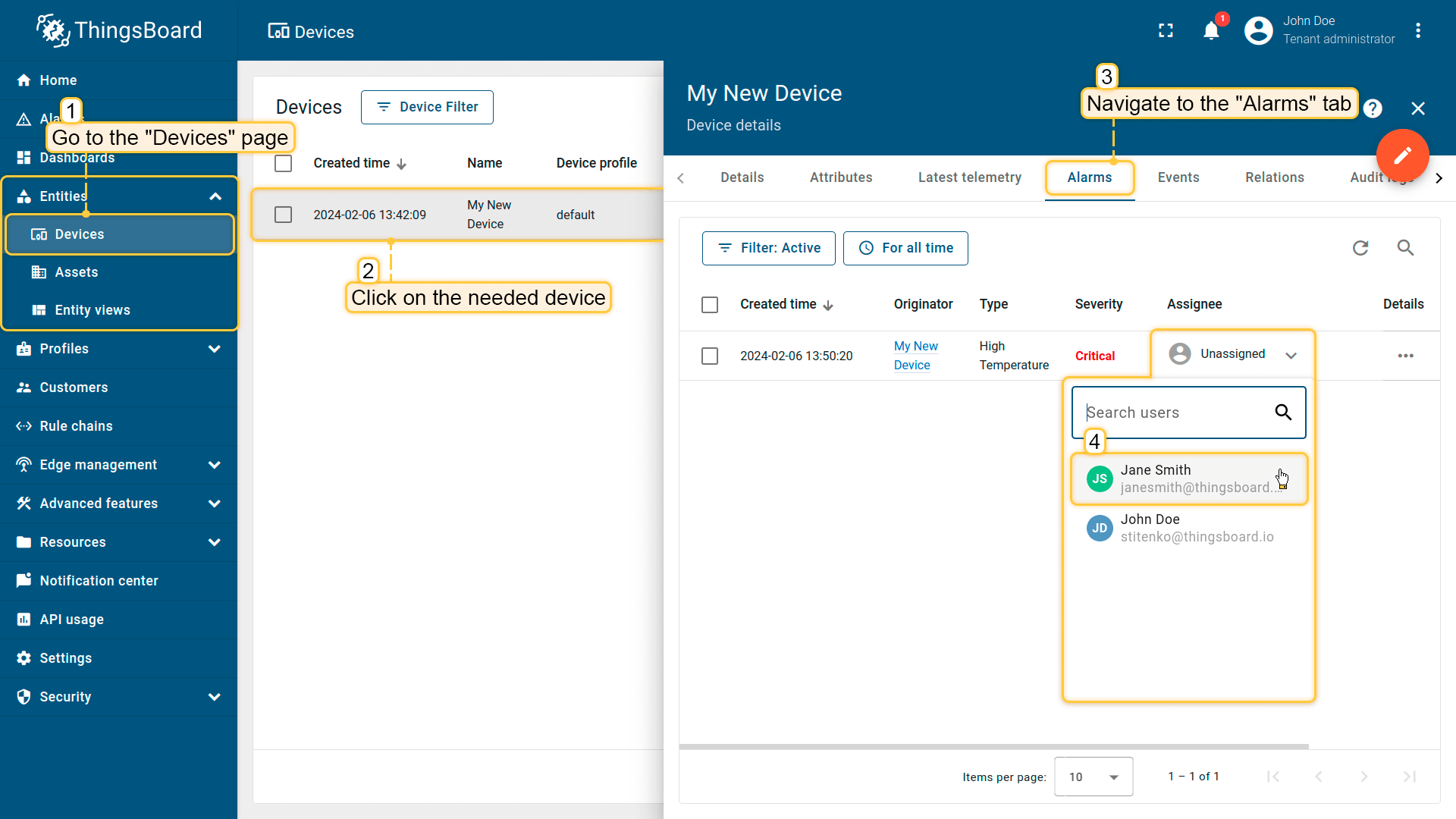Toggle fullscreen mode icon

pyautogui.click(x=1166, y=31)
